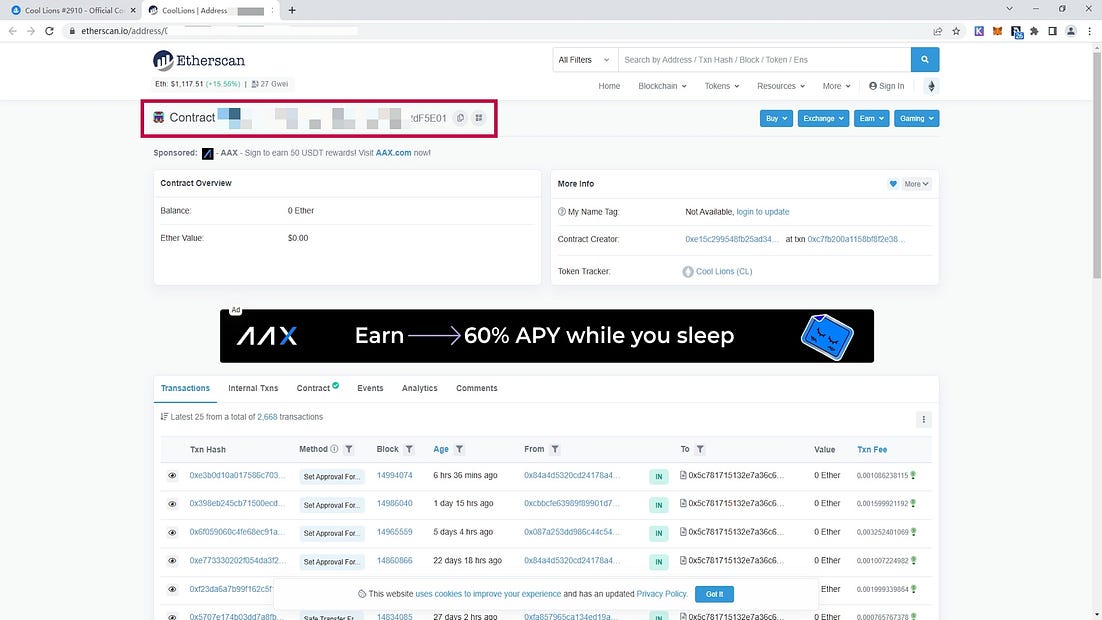Expand the More menu in navigation
The image size is (1102, 620).
(836, 86)
